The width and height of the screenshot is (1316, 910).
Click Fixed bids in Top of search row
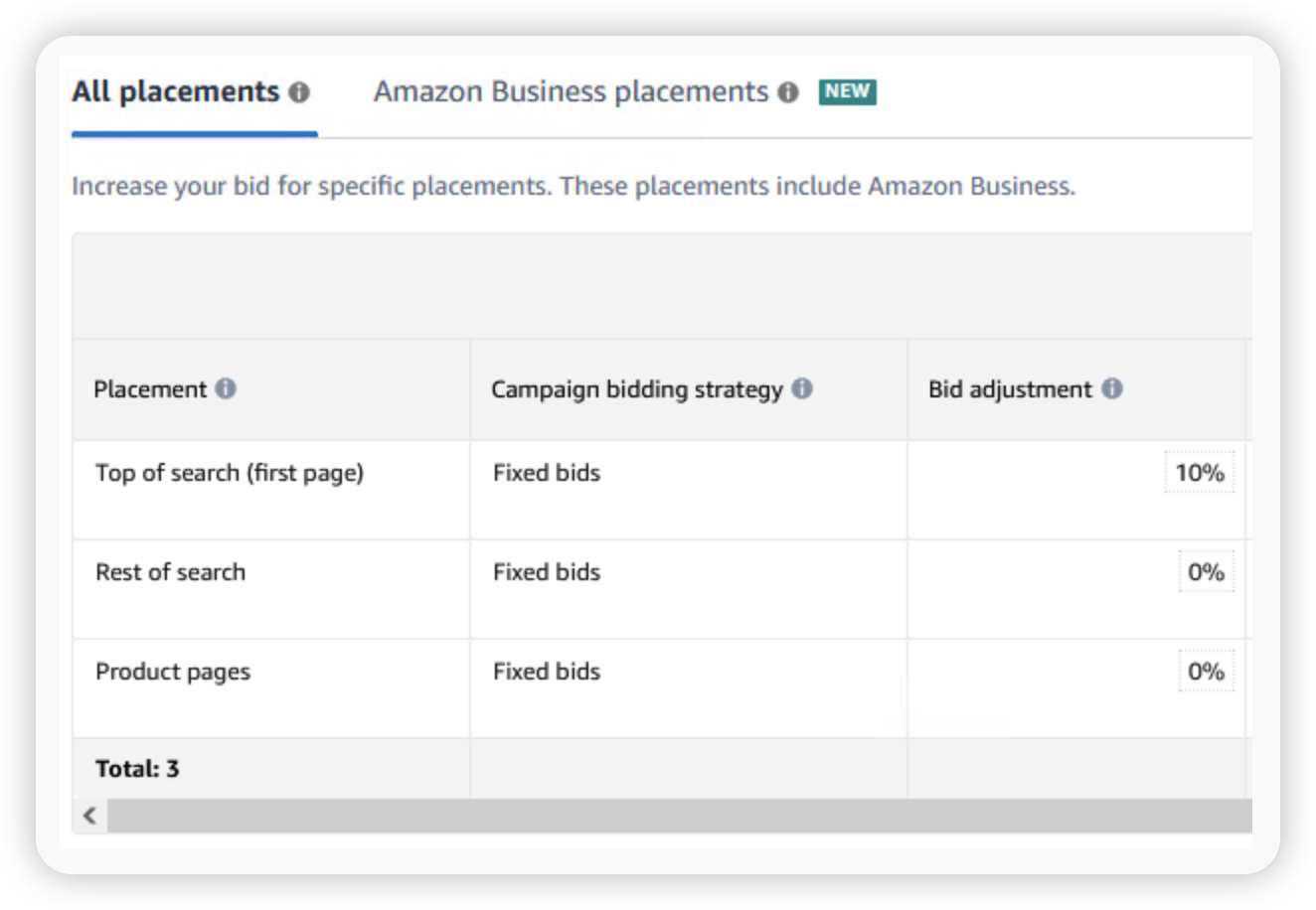pyautogui.click(x=547, y=473)
